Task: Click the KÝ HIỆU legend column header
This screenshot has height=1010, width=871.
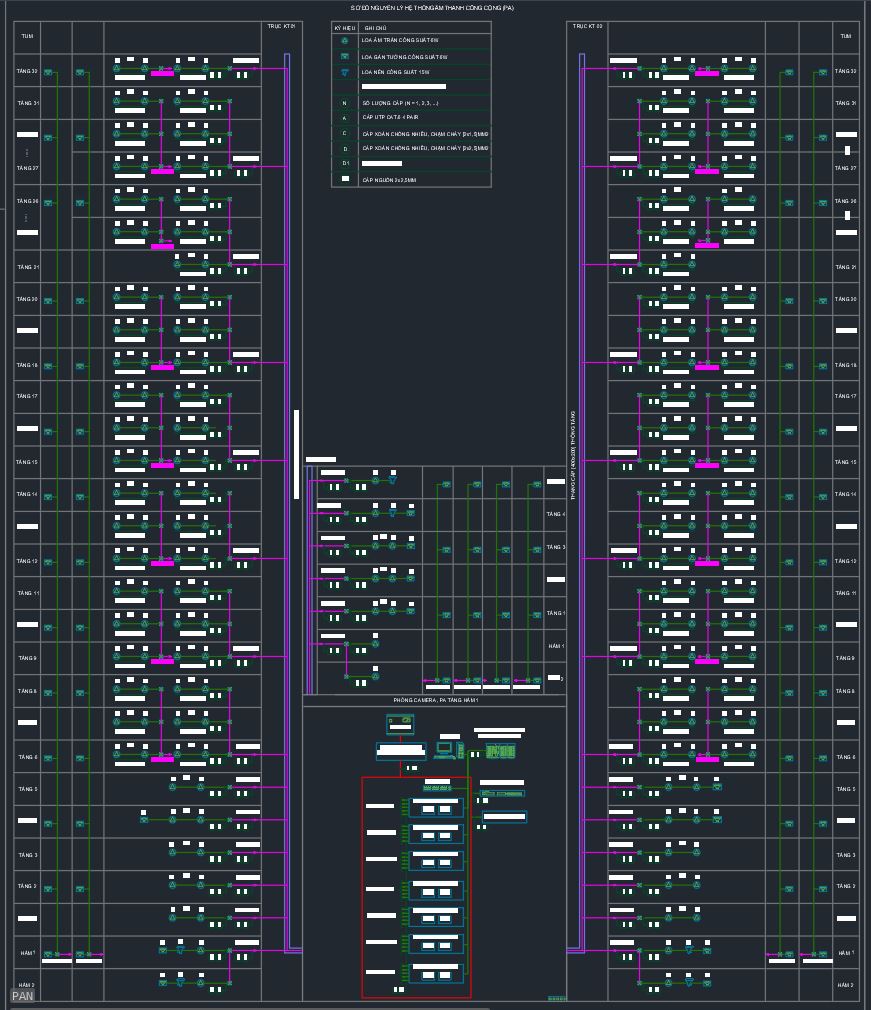Action: [345, 28]
